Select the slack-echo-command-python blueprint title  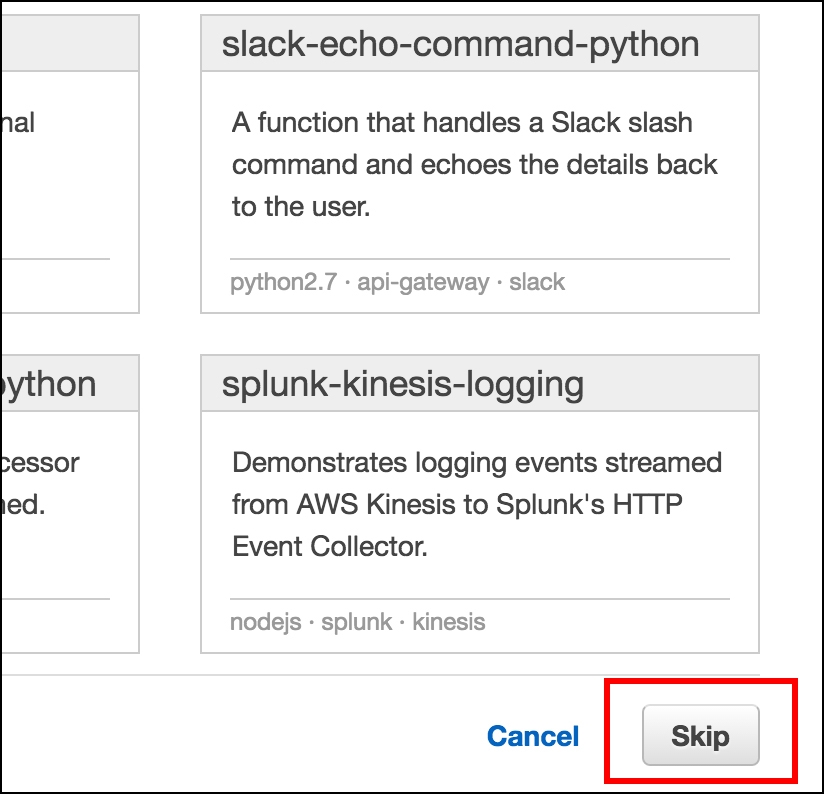click(460, 44)
